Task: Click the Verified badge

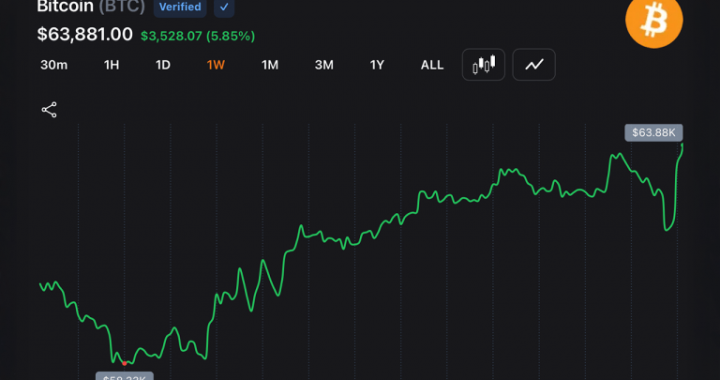Action: pyautogui.click(x=180, y=8)
